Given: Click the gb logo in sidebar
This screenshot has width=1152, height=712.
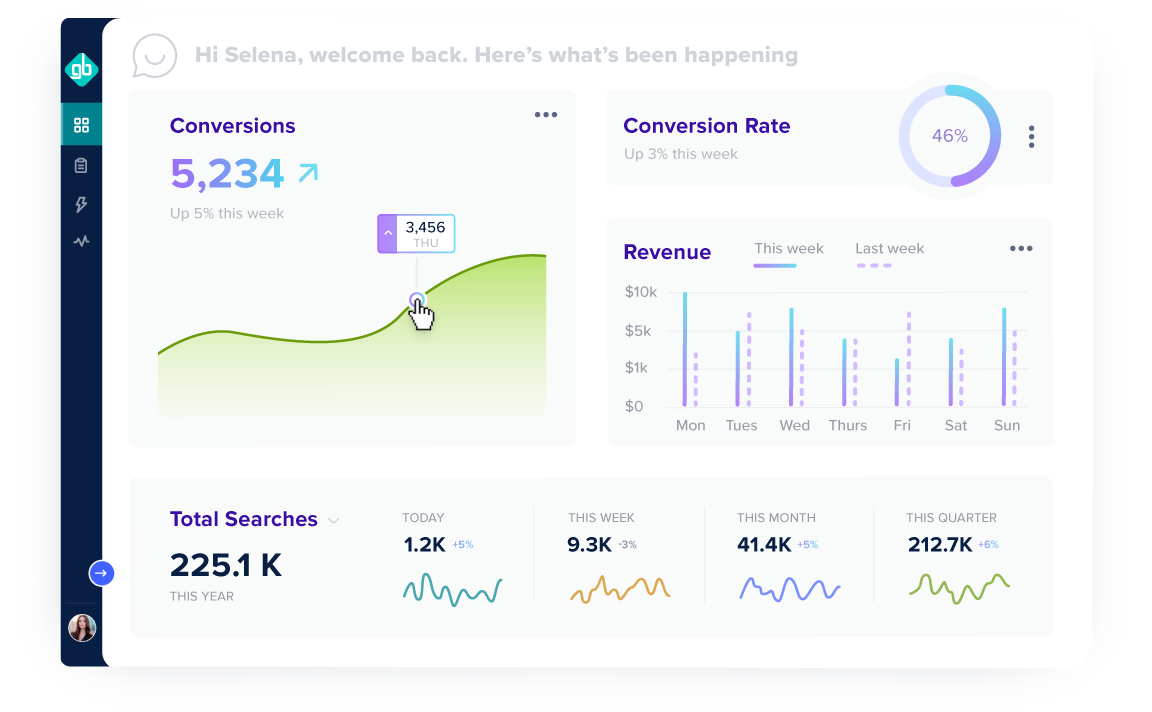Looking at the screenshot, I should (x=81, y=68).
